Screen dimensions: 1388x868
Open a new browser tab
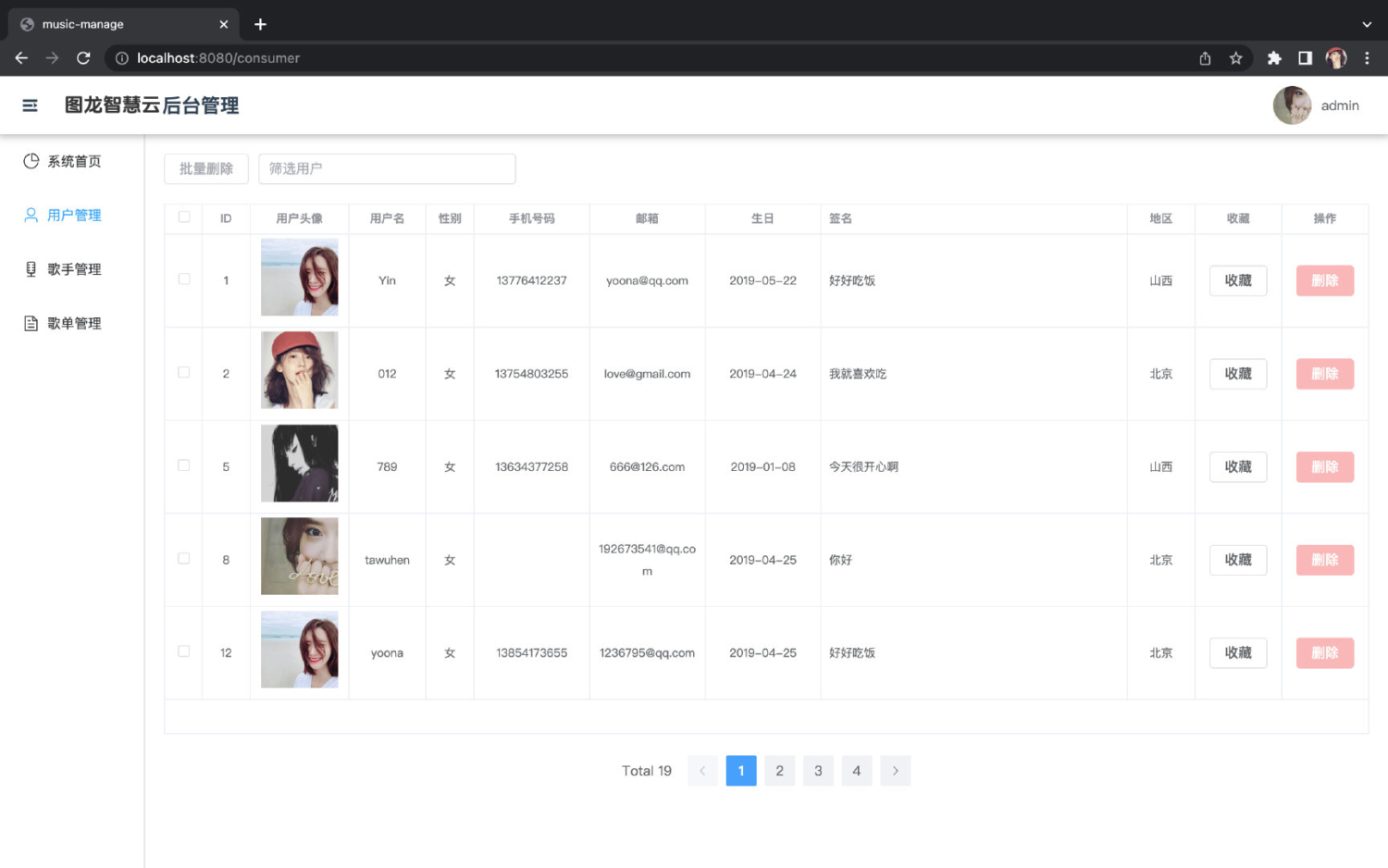point(260,24)
